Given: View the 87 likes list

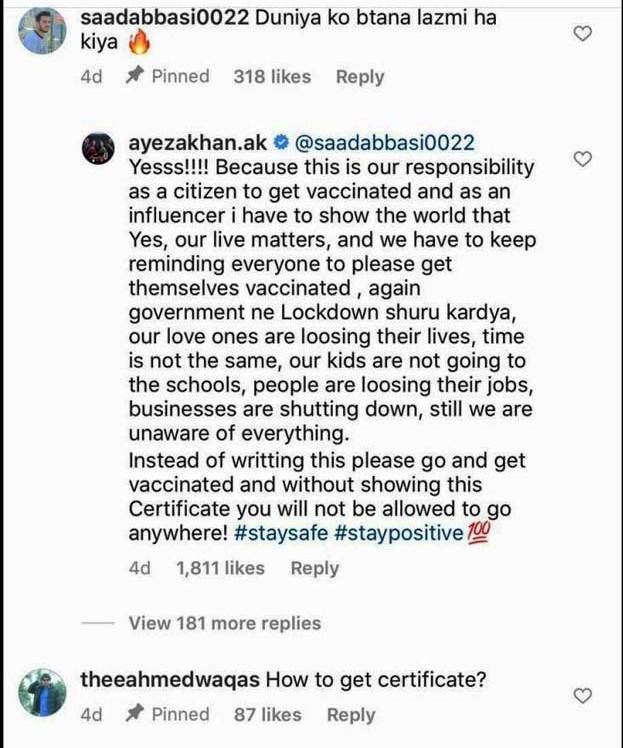Looking at the screenshot, I should (268, 714).
